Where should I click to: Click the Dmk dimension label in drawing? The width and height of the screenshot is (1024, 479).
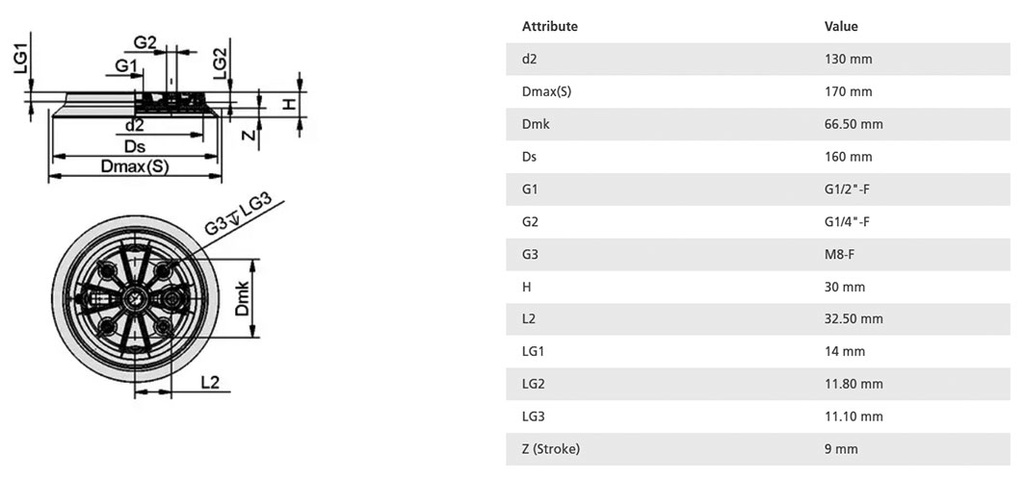tap(243, 298)
